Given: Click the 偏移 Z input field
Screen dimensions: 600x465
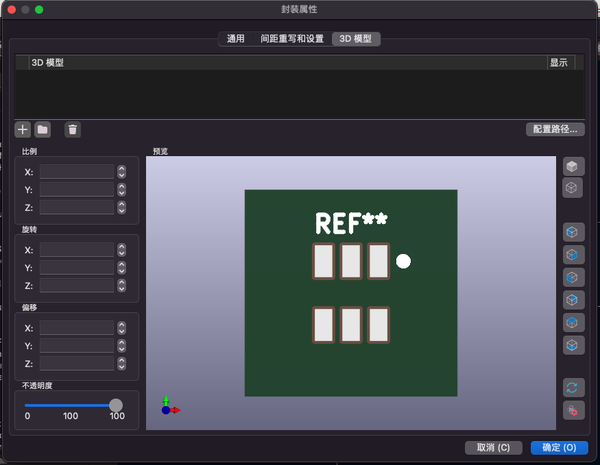Looking at the screenshot, I should [x=77, y=364].
